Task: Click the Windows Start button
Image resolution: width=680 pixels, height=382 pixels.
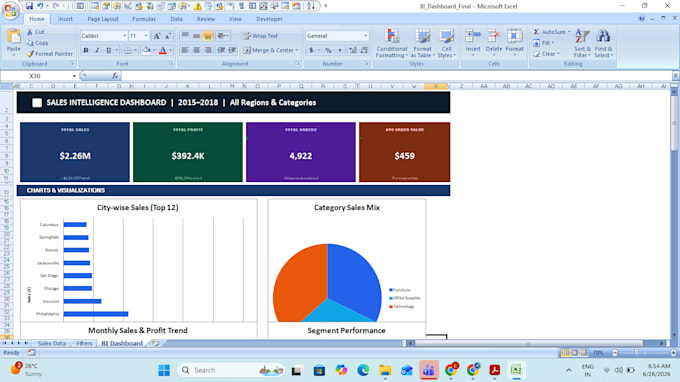Action: click(x=164, y=370)
